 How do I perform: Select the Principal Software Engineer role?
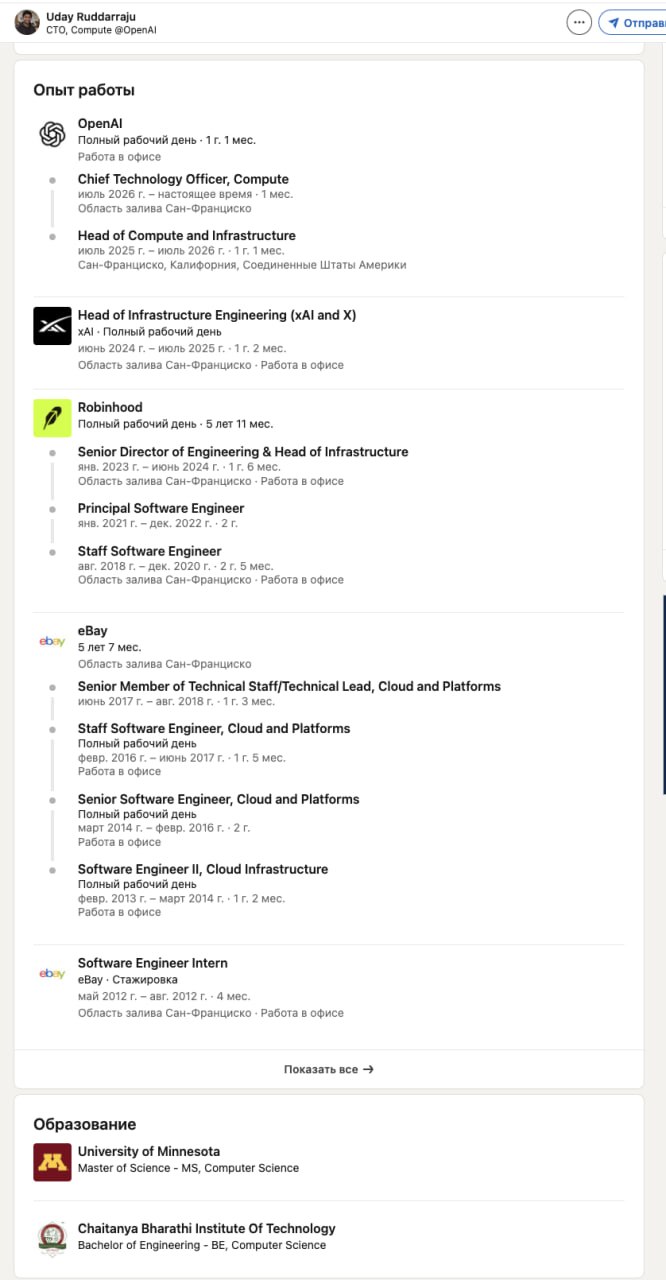161,508
